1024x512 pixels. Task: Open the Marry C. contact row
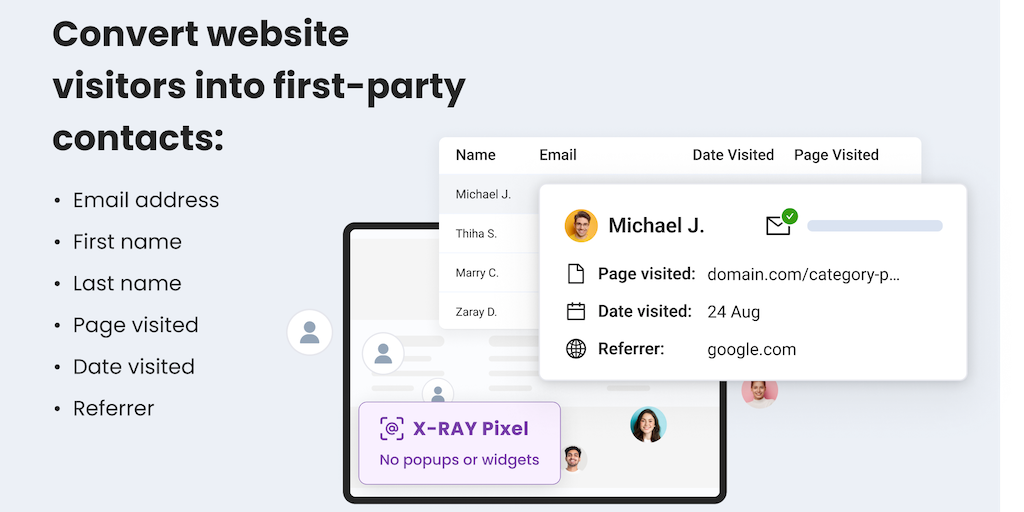[x=477, y=273]
